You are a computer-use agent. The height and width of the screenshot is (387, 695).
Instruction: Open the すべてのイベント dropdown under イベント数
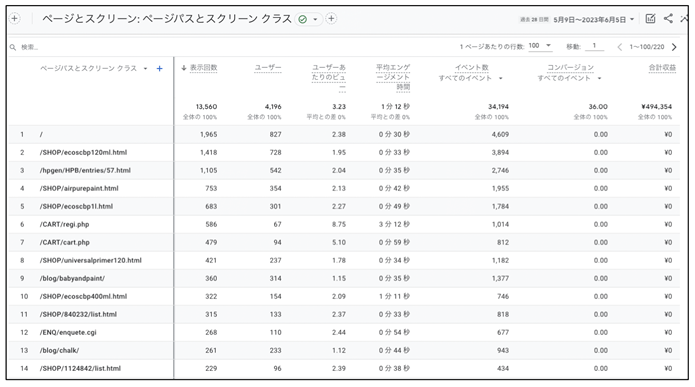point(471,78)
